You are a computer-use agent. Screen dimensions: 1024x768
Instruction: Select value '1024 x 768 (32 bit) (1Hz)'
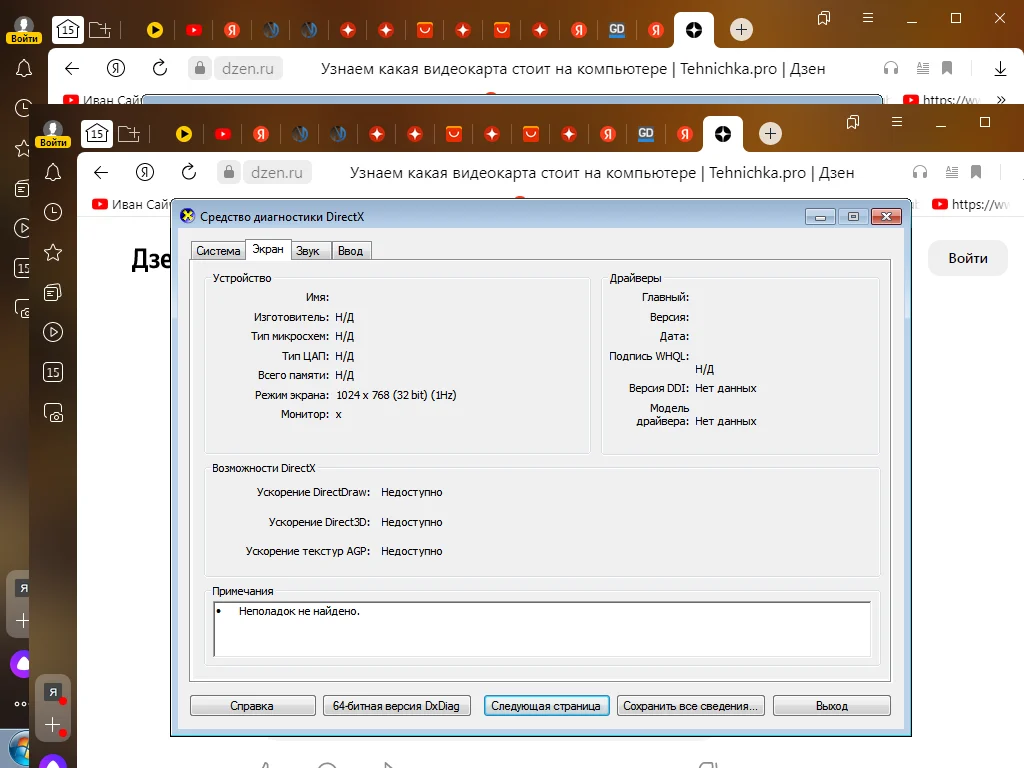[396, 395]
